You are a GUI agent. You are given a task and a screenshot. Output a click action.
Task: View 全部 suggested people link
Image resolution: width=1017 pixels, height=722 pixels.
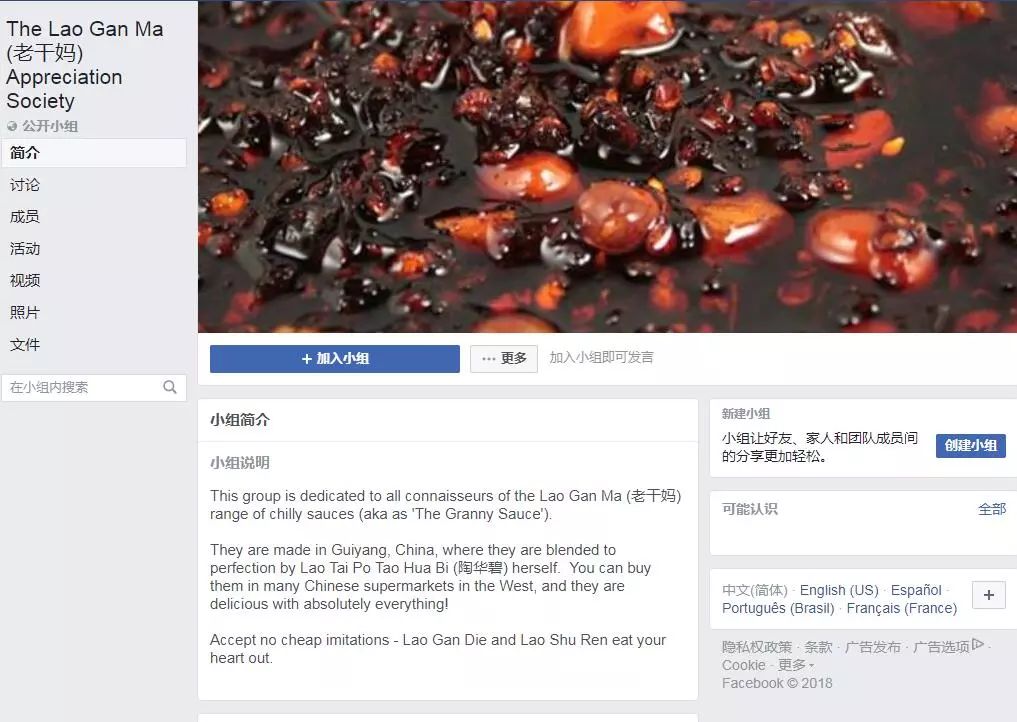coord(992,509)
